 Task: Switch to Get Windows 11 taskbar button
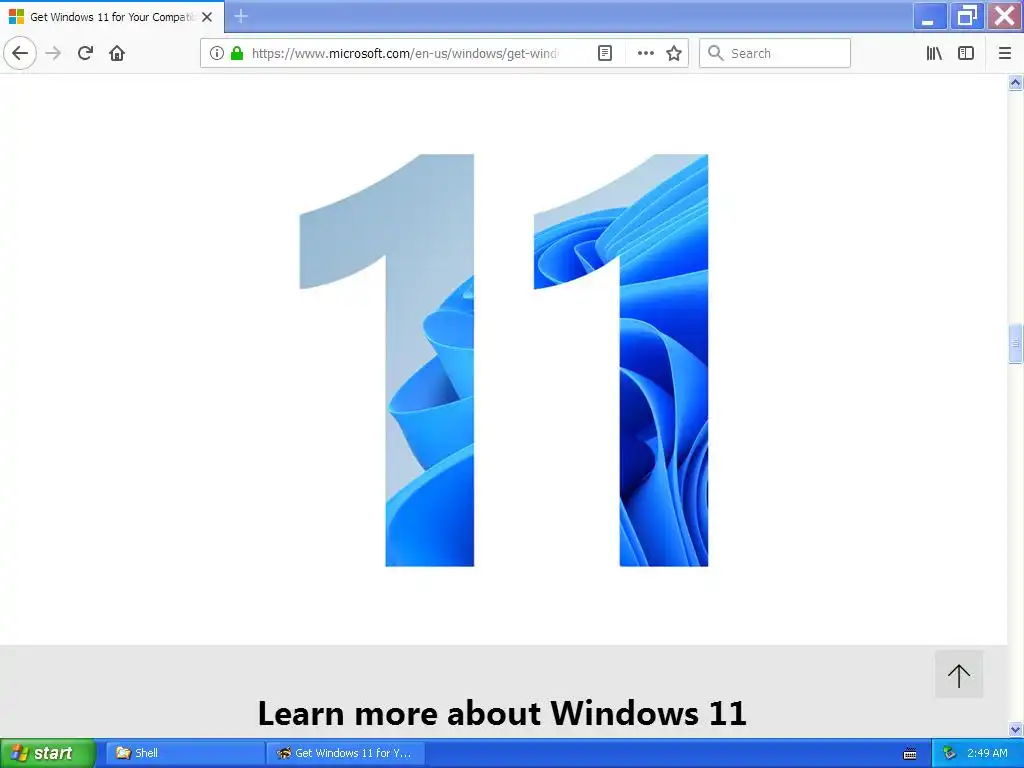tap(346, 753)
